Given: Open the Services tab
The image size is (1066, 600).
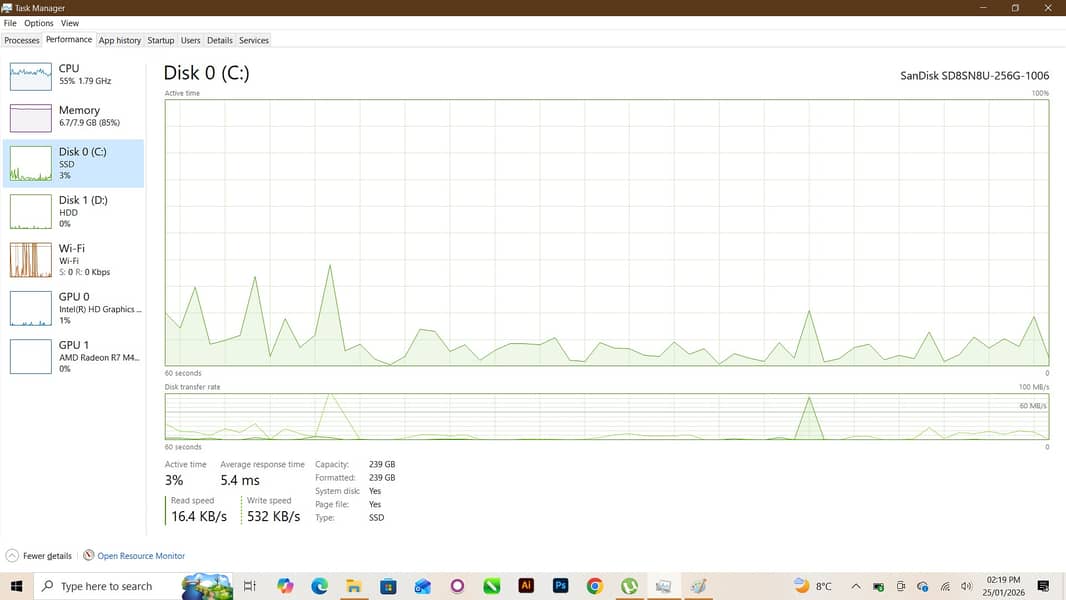Looking at the screenshot, I should click(x=253, y=40).
